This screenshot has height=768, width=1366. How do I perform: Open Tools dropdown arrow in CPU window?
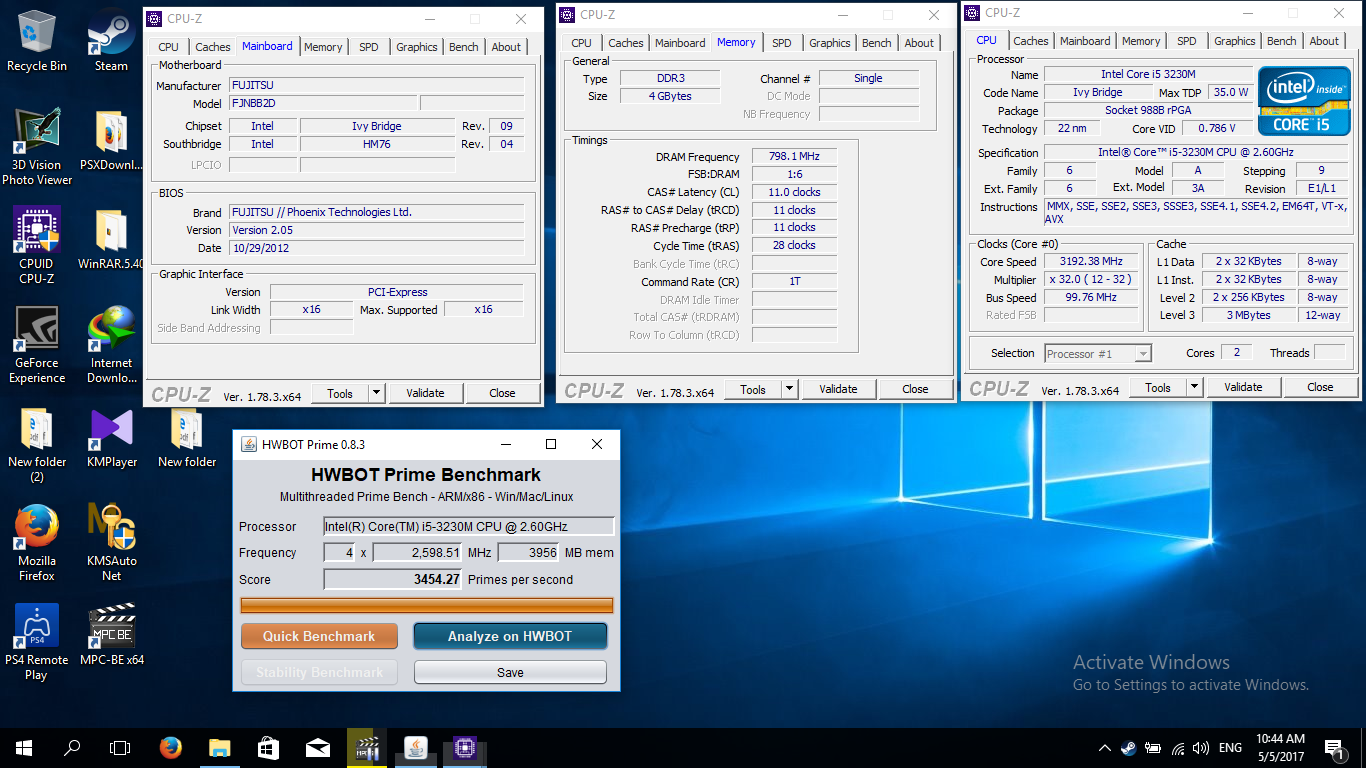click(x=1195, y=387)
